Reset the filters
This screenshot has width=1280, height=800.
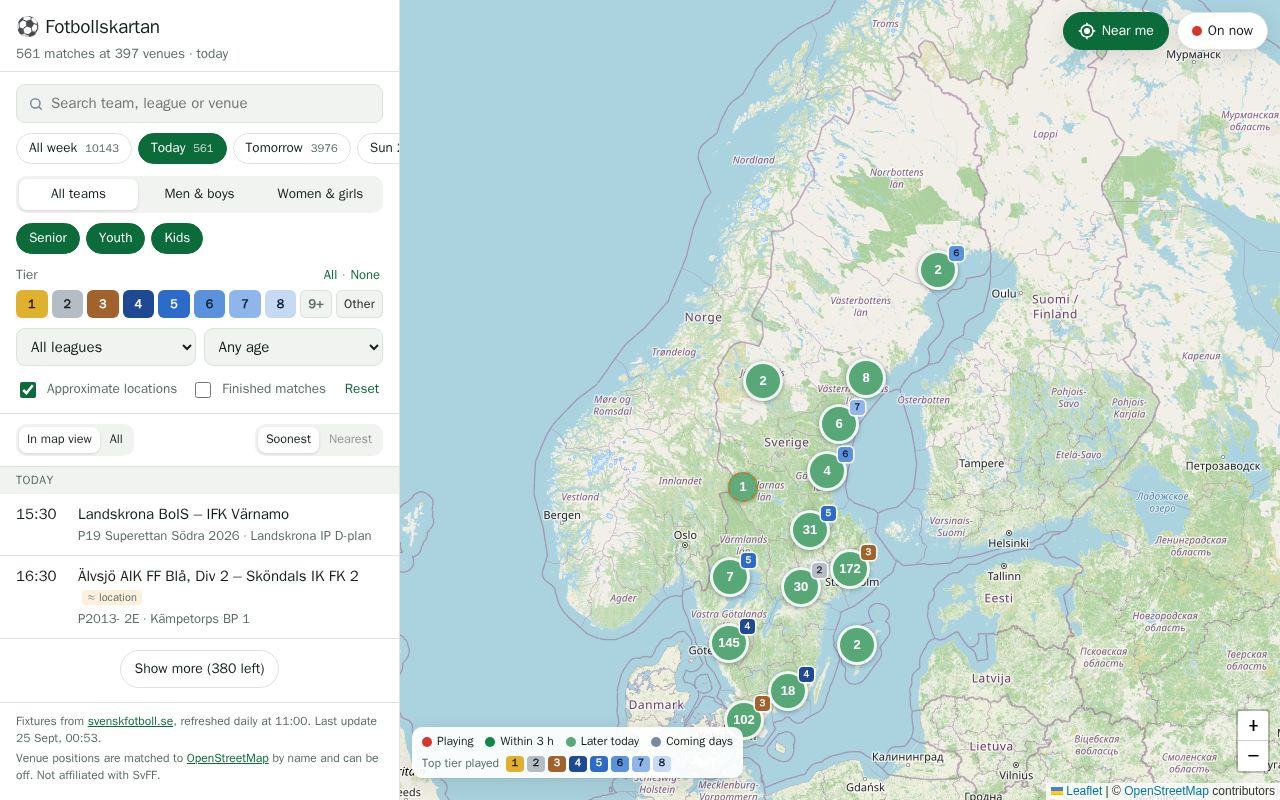[362, 389]
